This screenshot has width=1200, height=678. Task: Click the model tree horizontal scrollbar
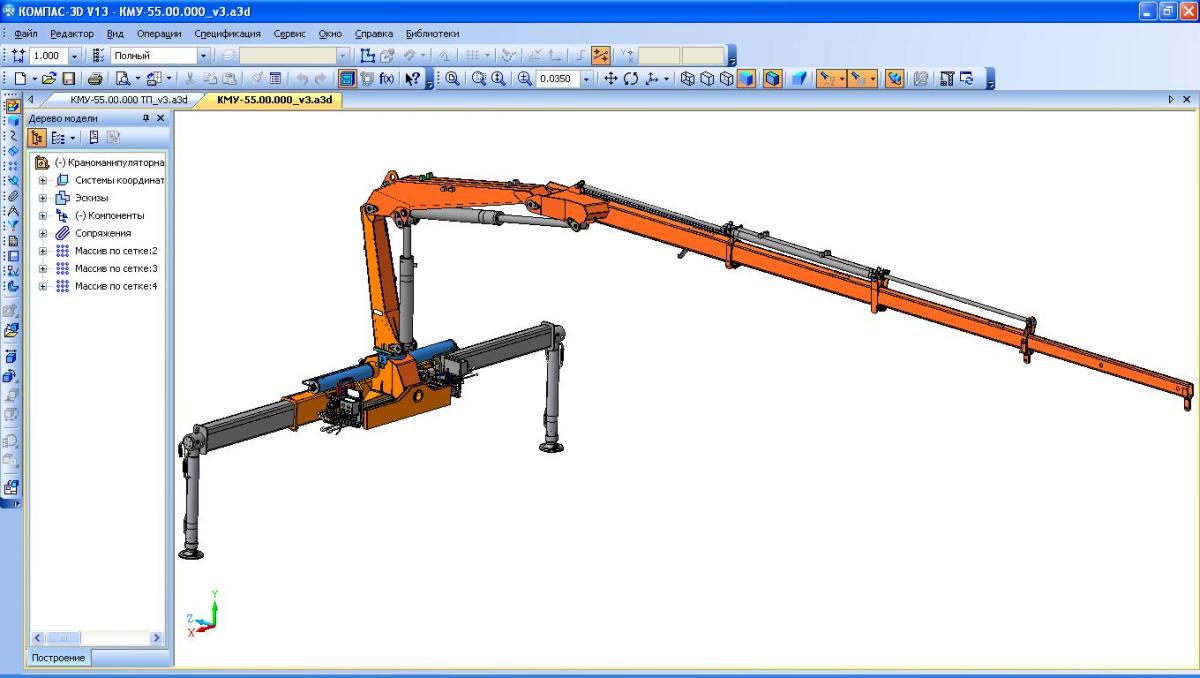[98, 637]
